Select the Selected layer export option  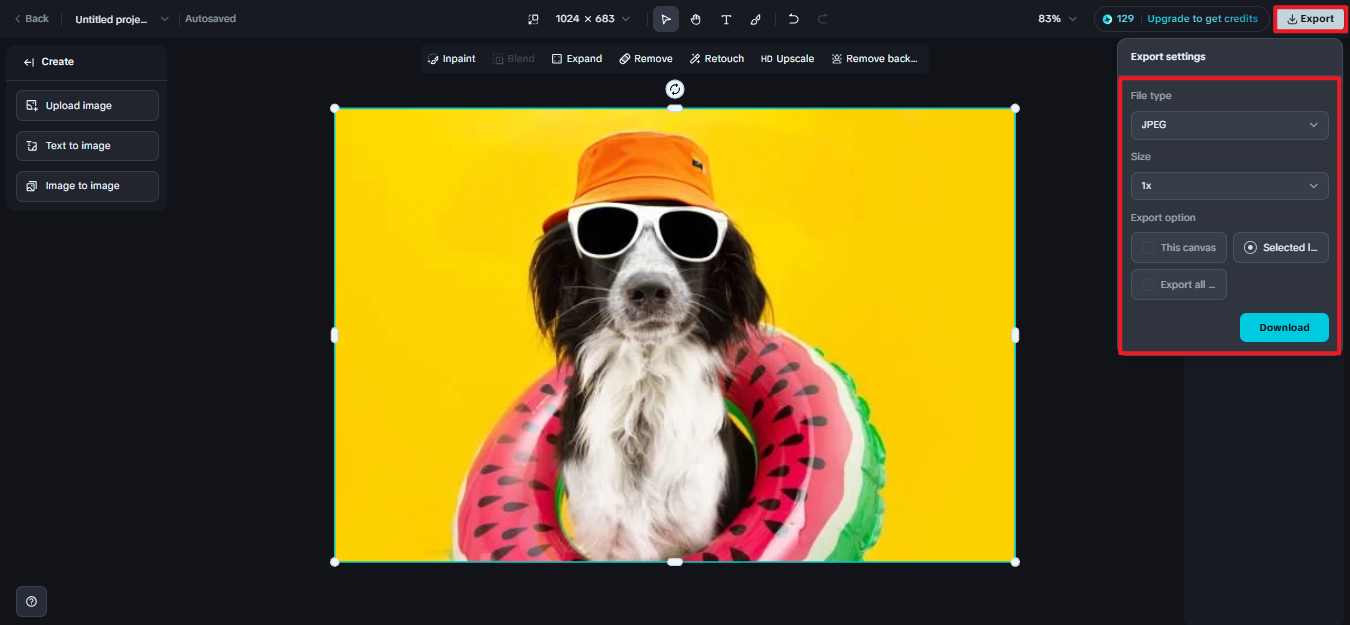tap(1281, 248)
